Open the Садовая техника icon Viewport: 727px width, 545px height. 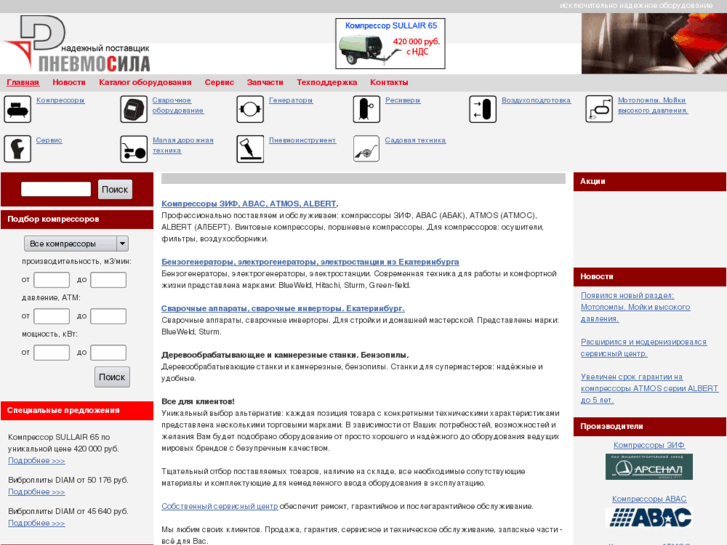[366, 149]
